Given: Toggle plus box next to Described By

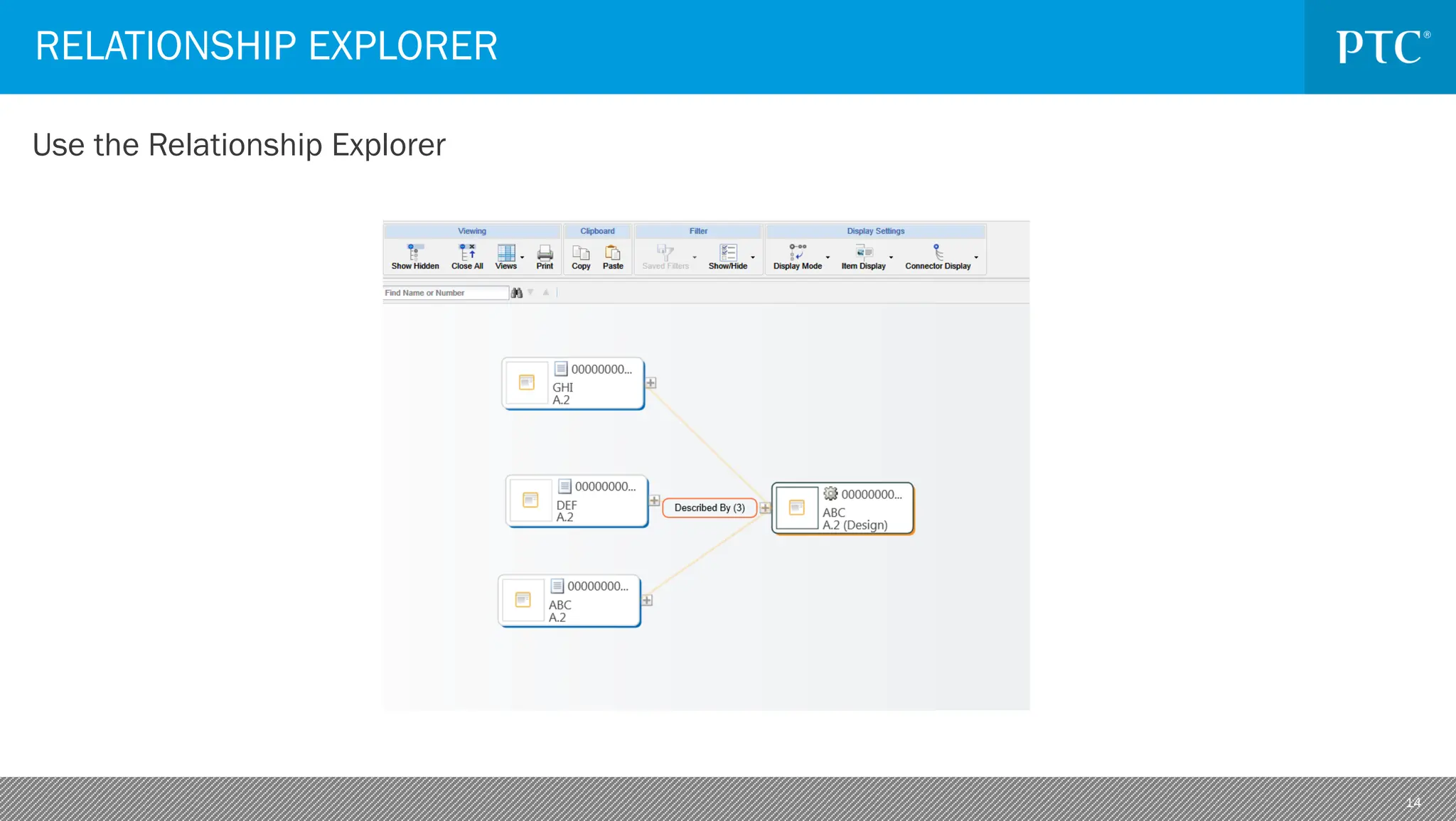Looking at the screenshot, I should [765, 508].
